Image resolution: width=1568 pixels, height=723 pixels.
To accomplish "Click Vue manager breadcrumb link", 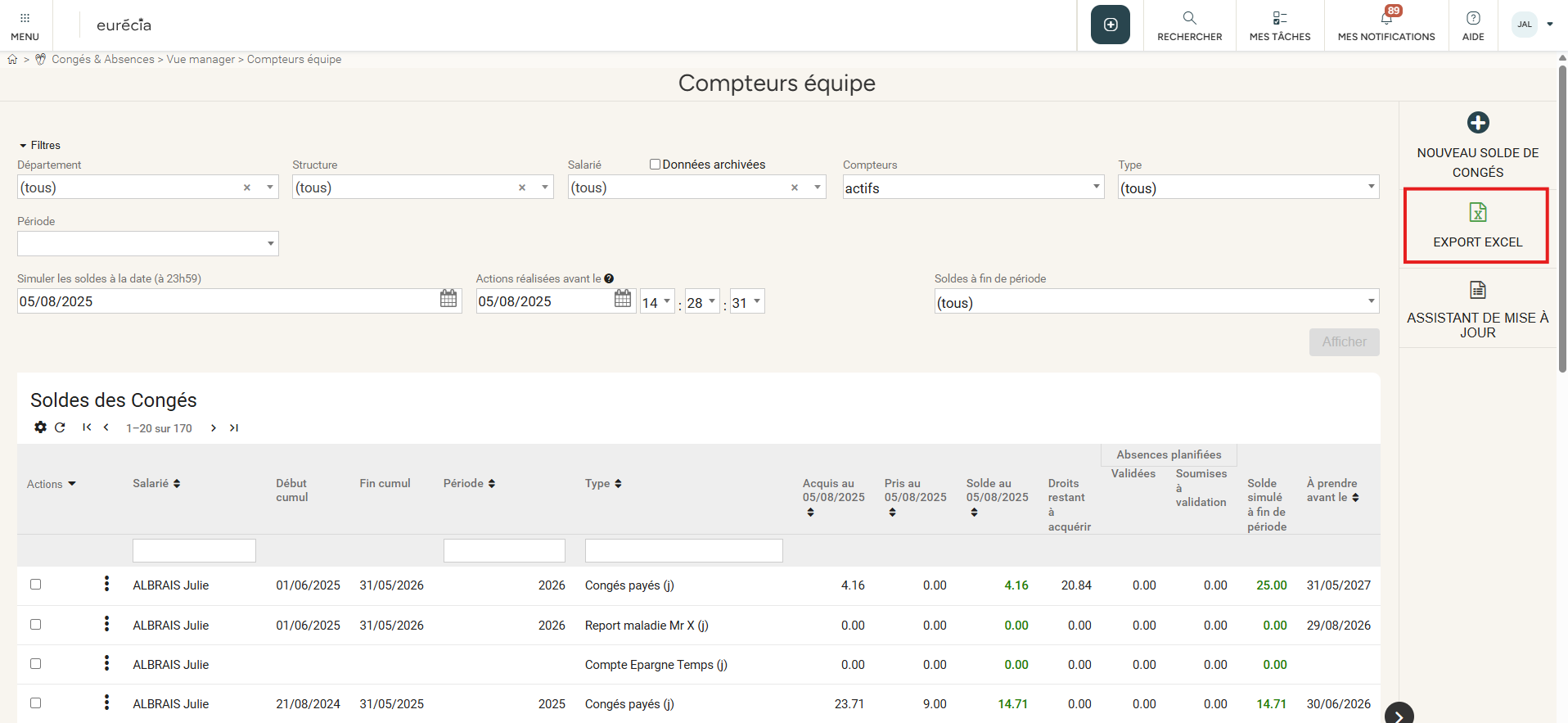I will pos(201,60).
